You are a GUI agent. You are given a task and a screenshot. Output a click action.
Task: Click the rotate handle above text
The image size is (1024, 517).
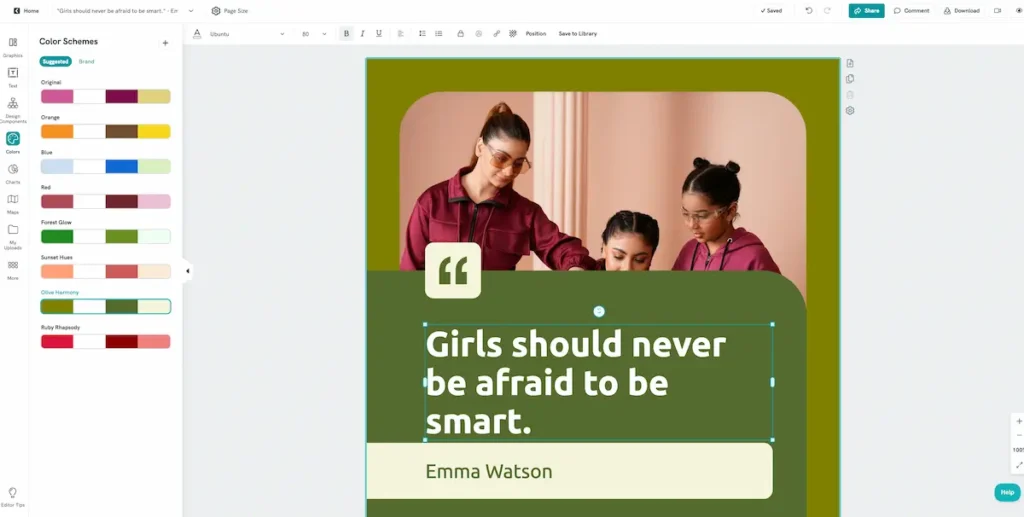pyautogui.click(x=599, y=311)
